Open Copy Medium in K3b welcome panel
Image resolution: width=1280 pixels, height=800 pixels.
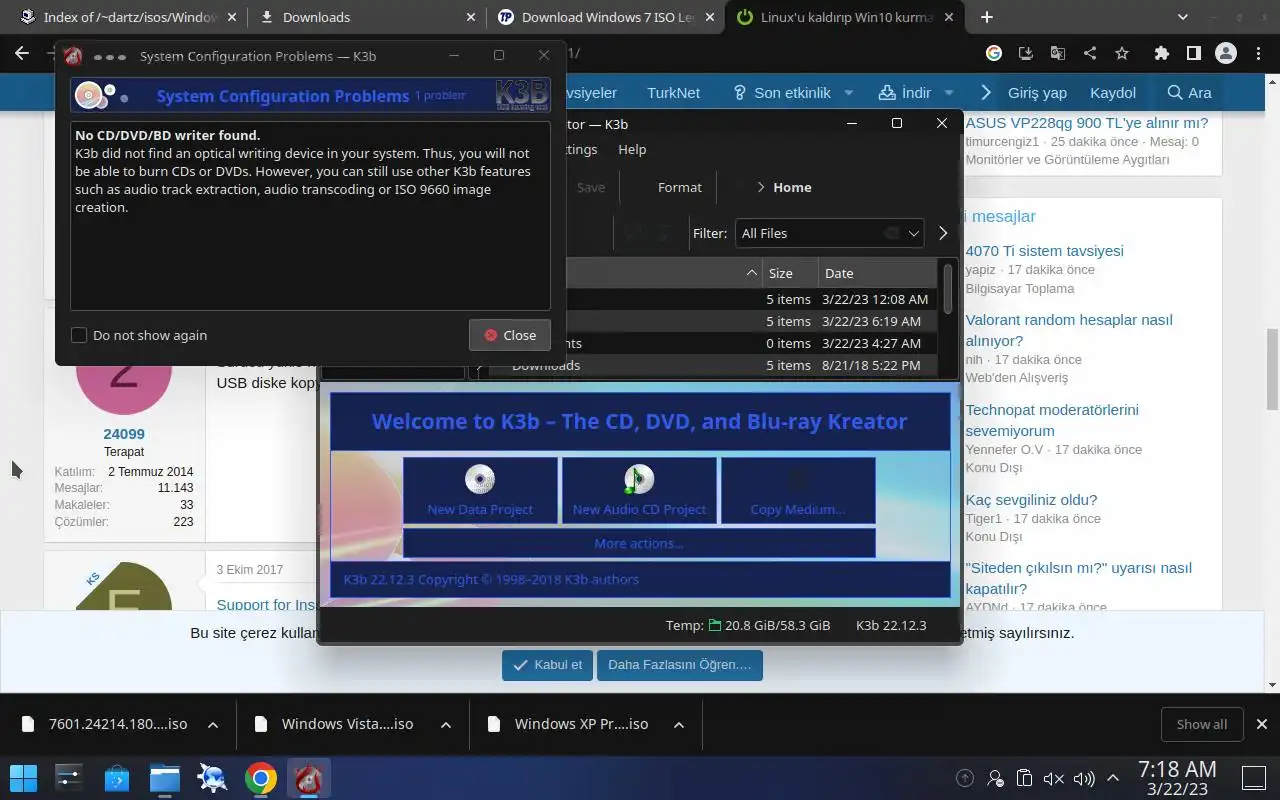(798, 490)
